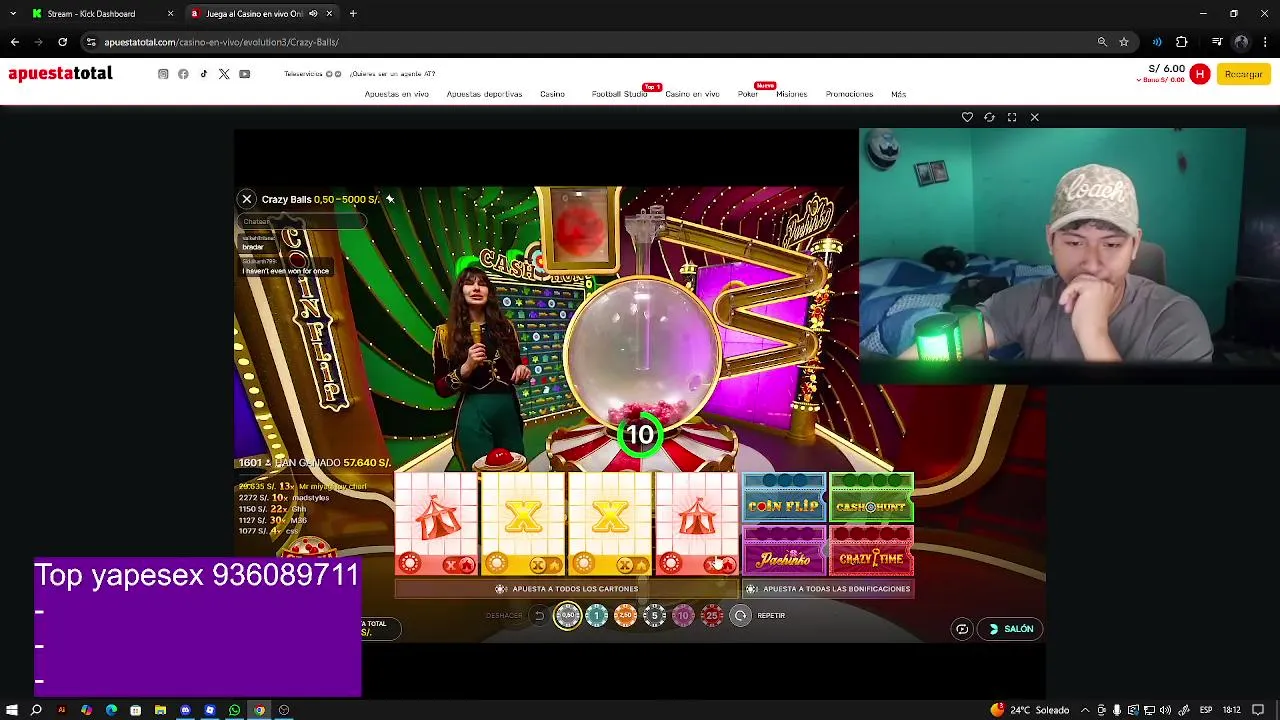Image resolution: width=1280 pixels, height=720 pixels.
Task: Bet on the second yellow X card
Action: (610, 524)
